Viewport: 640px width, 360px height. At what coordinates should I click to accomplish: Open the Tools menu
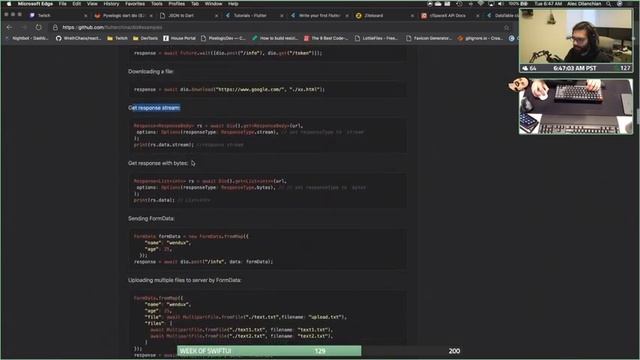[x=157, y=4]
